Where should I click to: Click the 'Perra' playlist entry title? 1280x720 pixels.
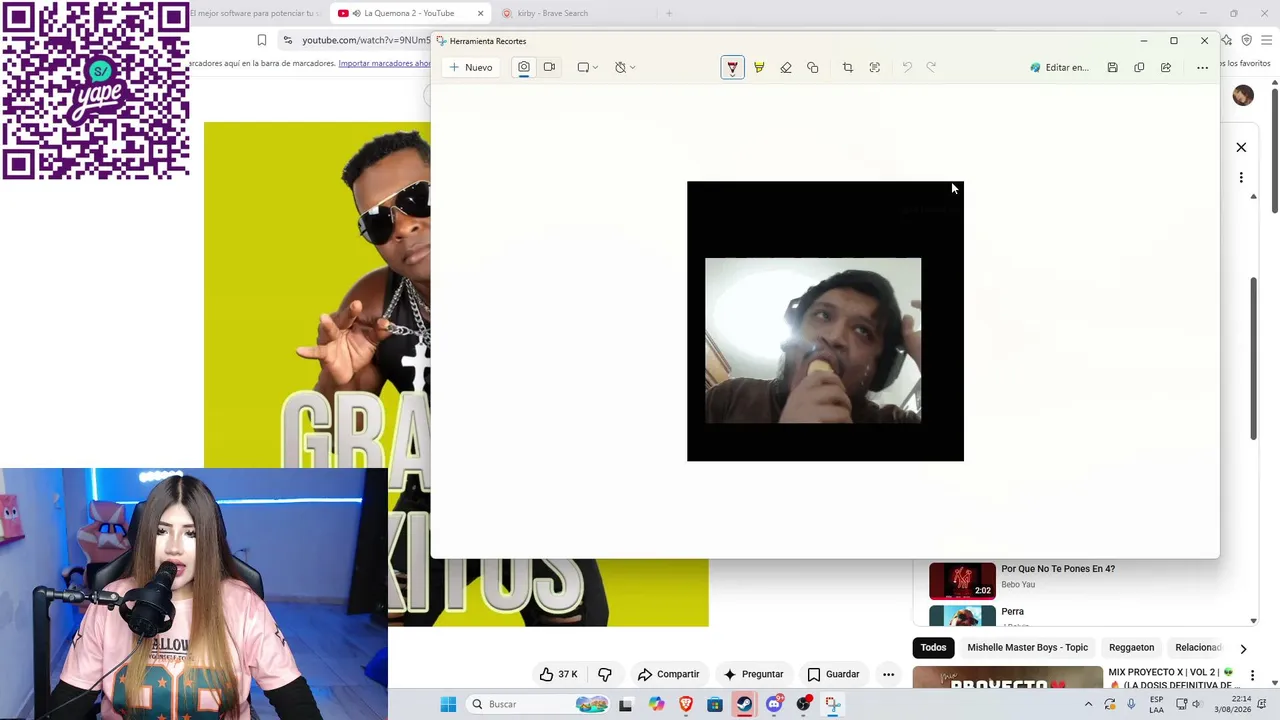click(x=1012, y=611)
